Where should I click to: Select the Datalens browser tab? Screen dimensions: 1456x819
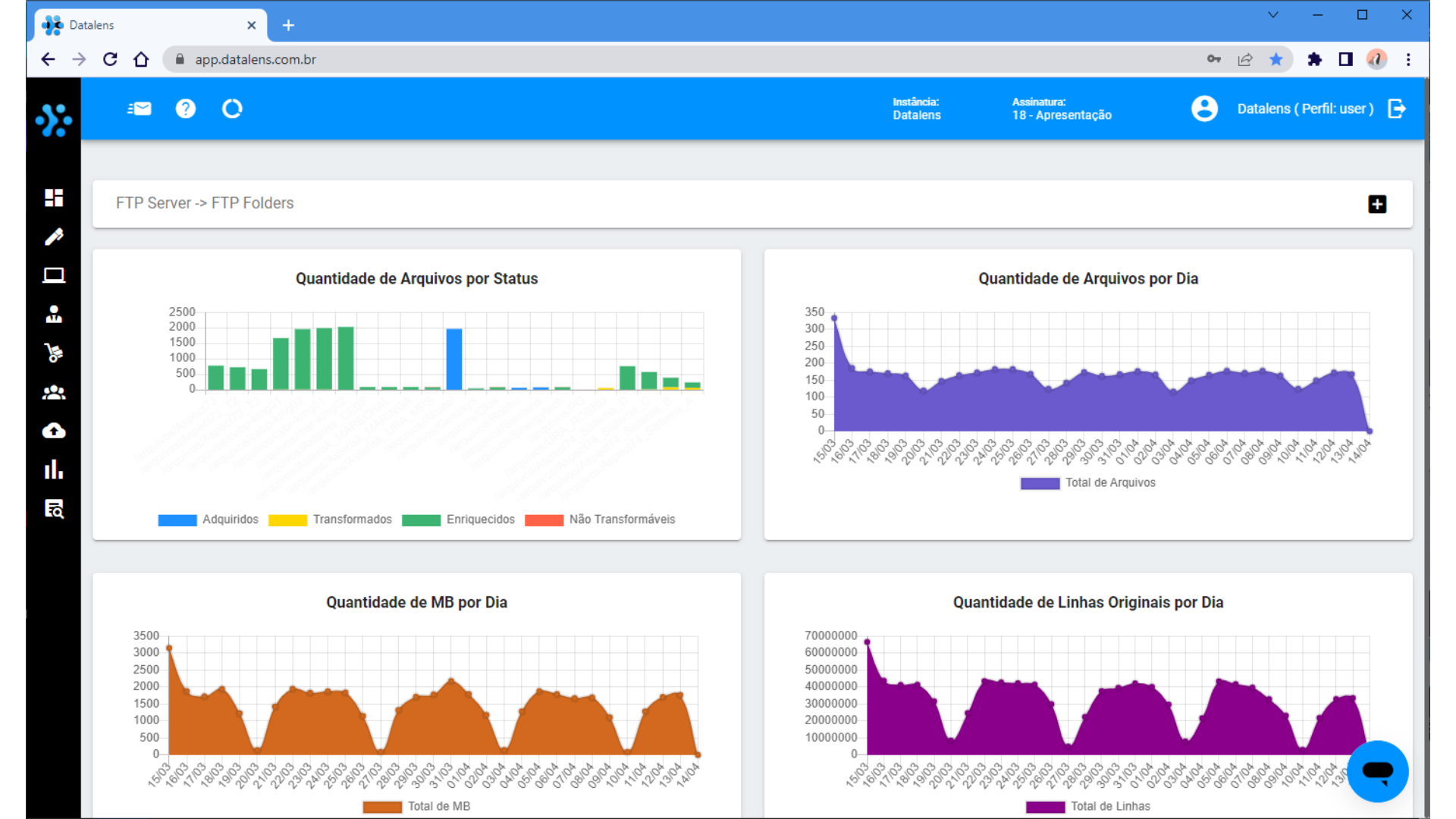[x=151, y=25]
